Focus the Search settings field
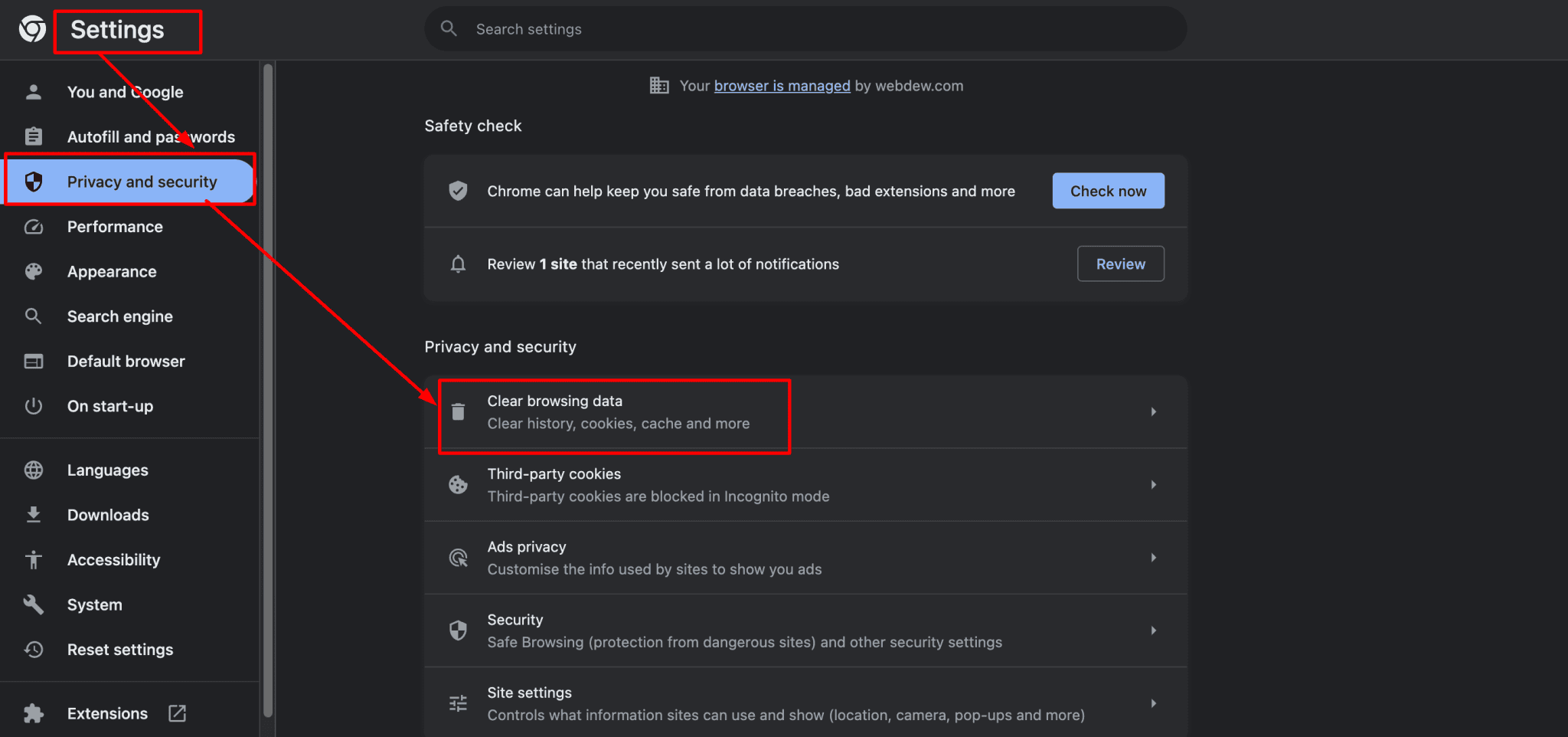Viewport: 1568px width, 737px height. click(804, 29)
